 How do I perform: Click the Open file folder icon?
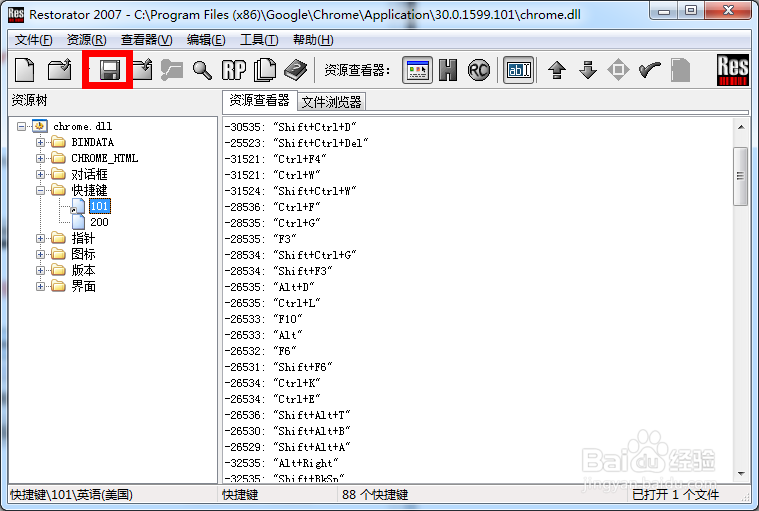pyautogui.click(x=60, y=70)
